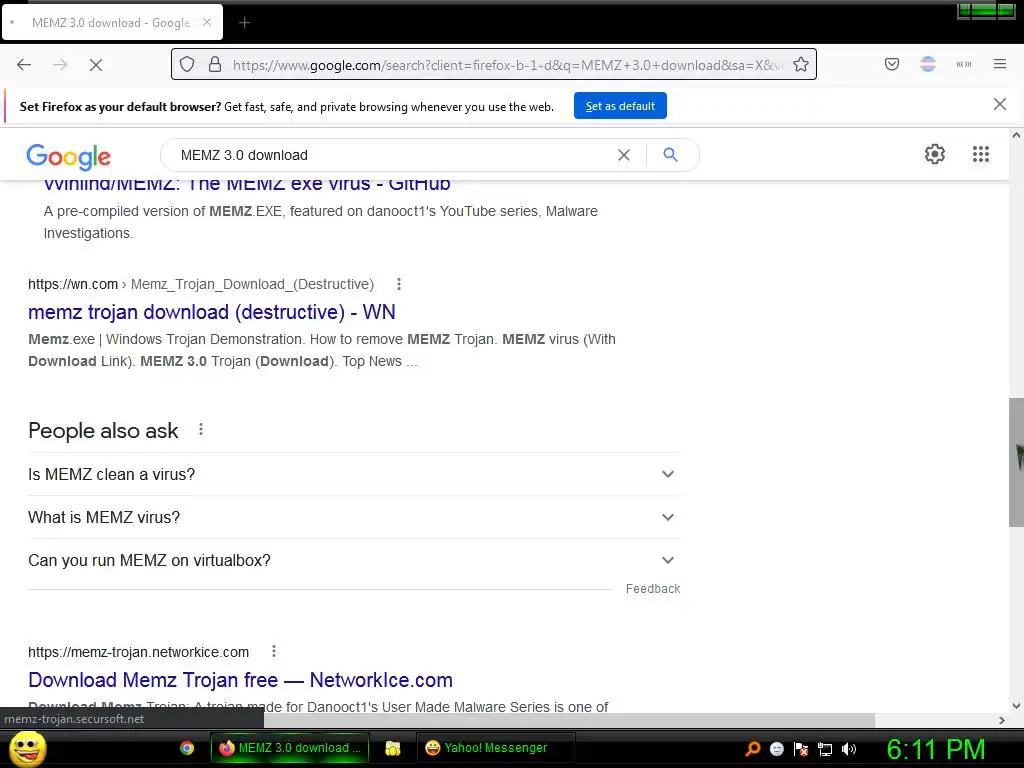
Task: Open People also ask options menu
Action: click(200, 430)
